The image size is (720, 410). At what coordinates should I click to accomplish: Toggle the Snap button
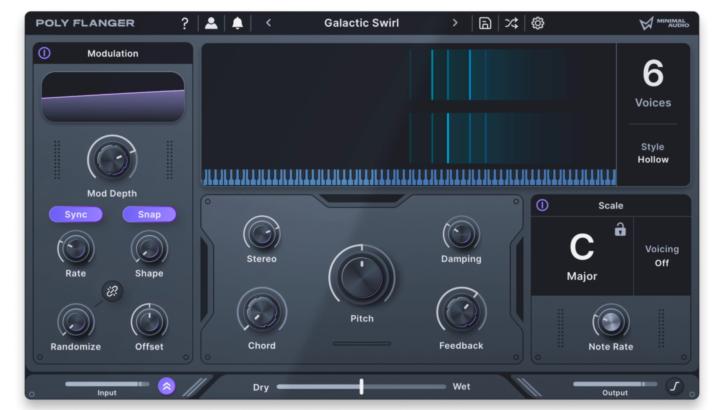[x=149, y=214]
